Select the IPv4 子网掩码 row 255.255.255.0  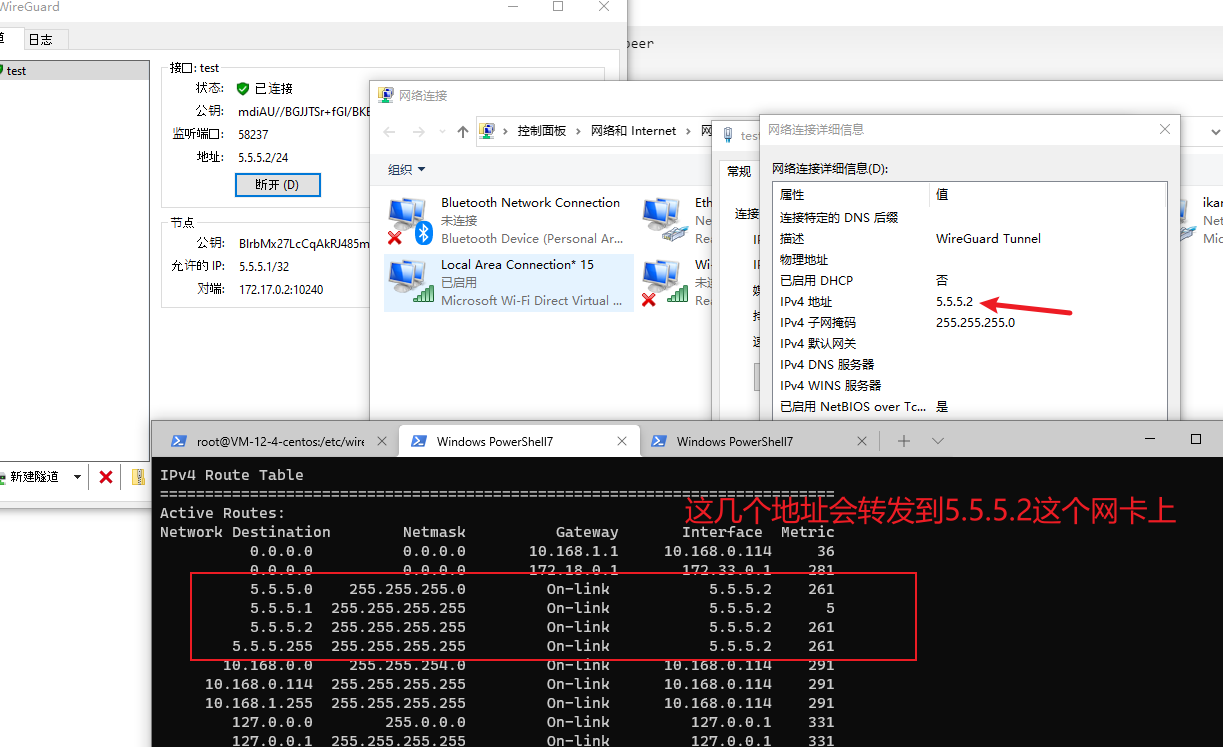(x=969, y=322)
